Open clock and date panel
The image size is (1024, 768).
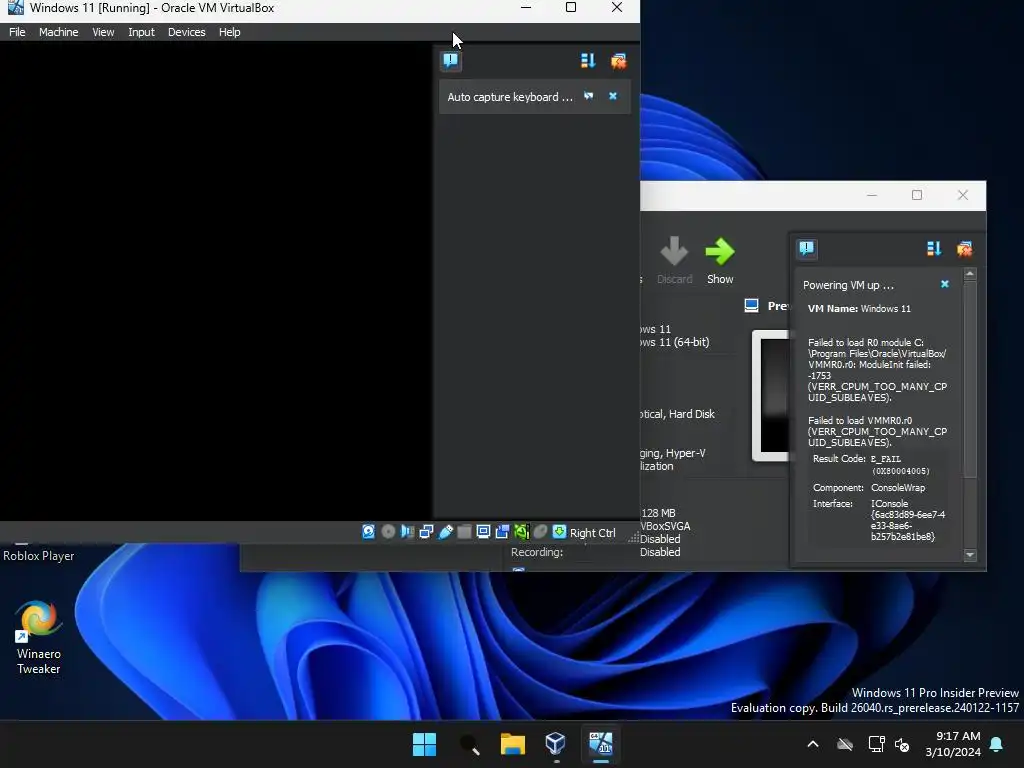click(953, 744)
